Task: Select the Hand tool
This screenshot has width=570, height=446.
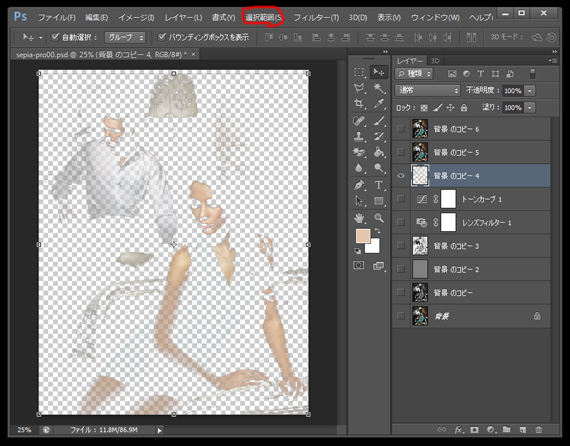Action: coord(359,218)
